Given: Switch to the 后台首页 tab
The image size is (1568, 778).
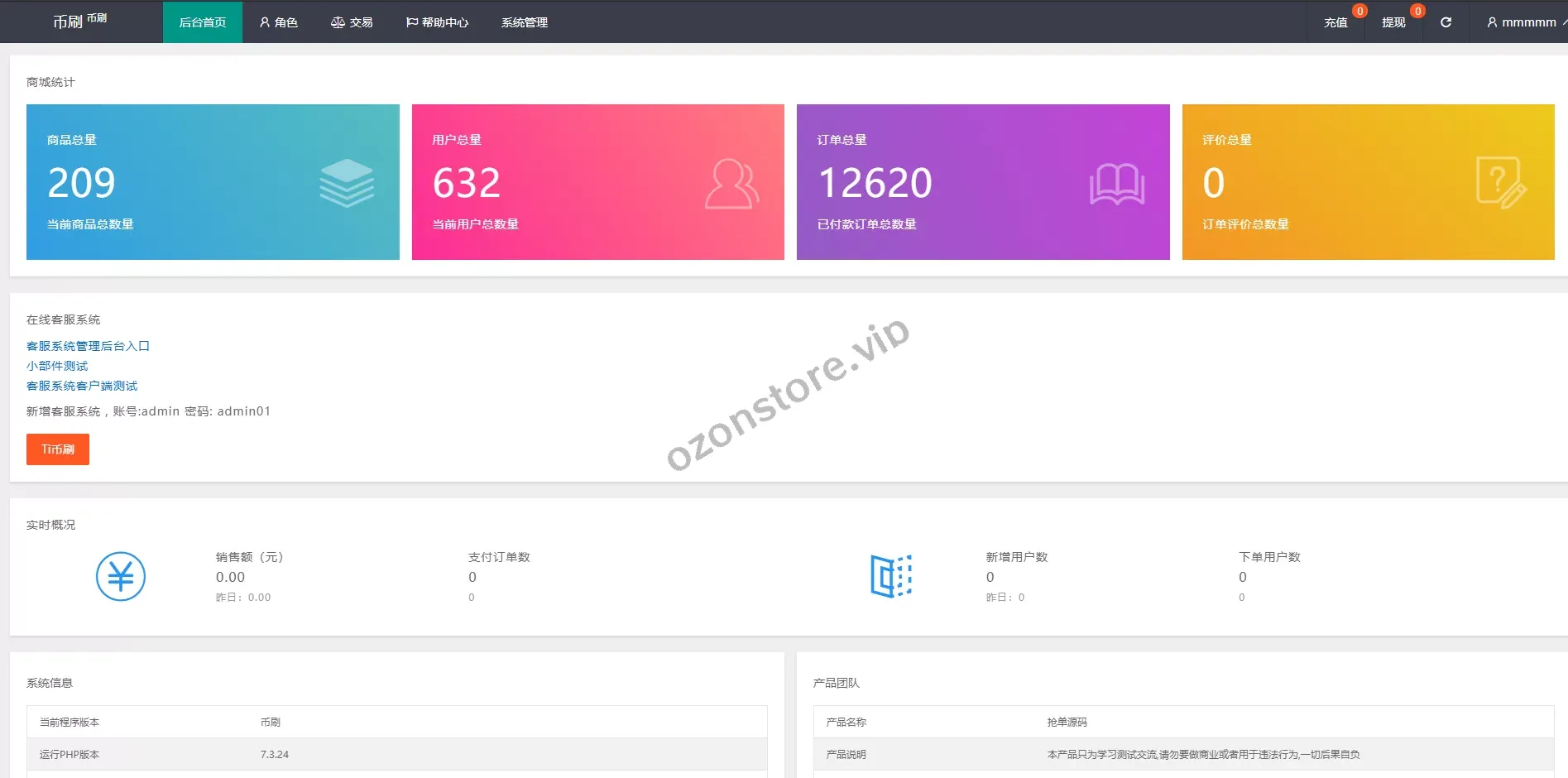Looking at the screenshot, I should tap(203, 22).
